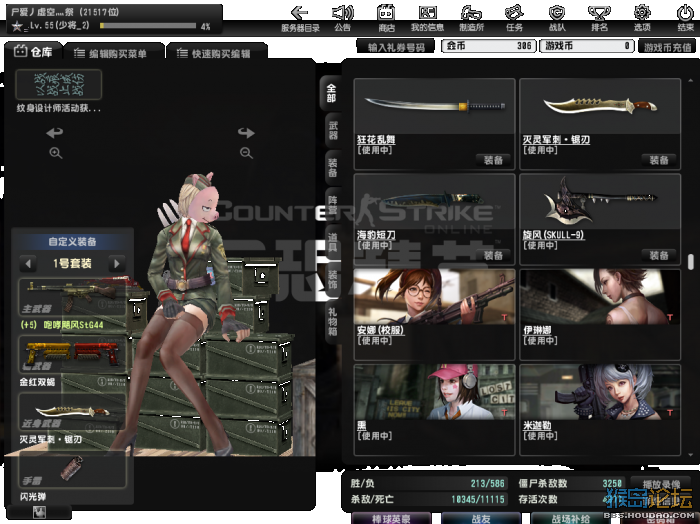Select the 安娜(校服) character card
The image size is (700, 524).
434,314
